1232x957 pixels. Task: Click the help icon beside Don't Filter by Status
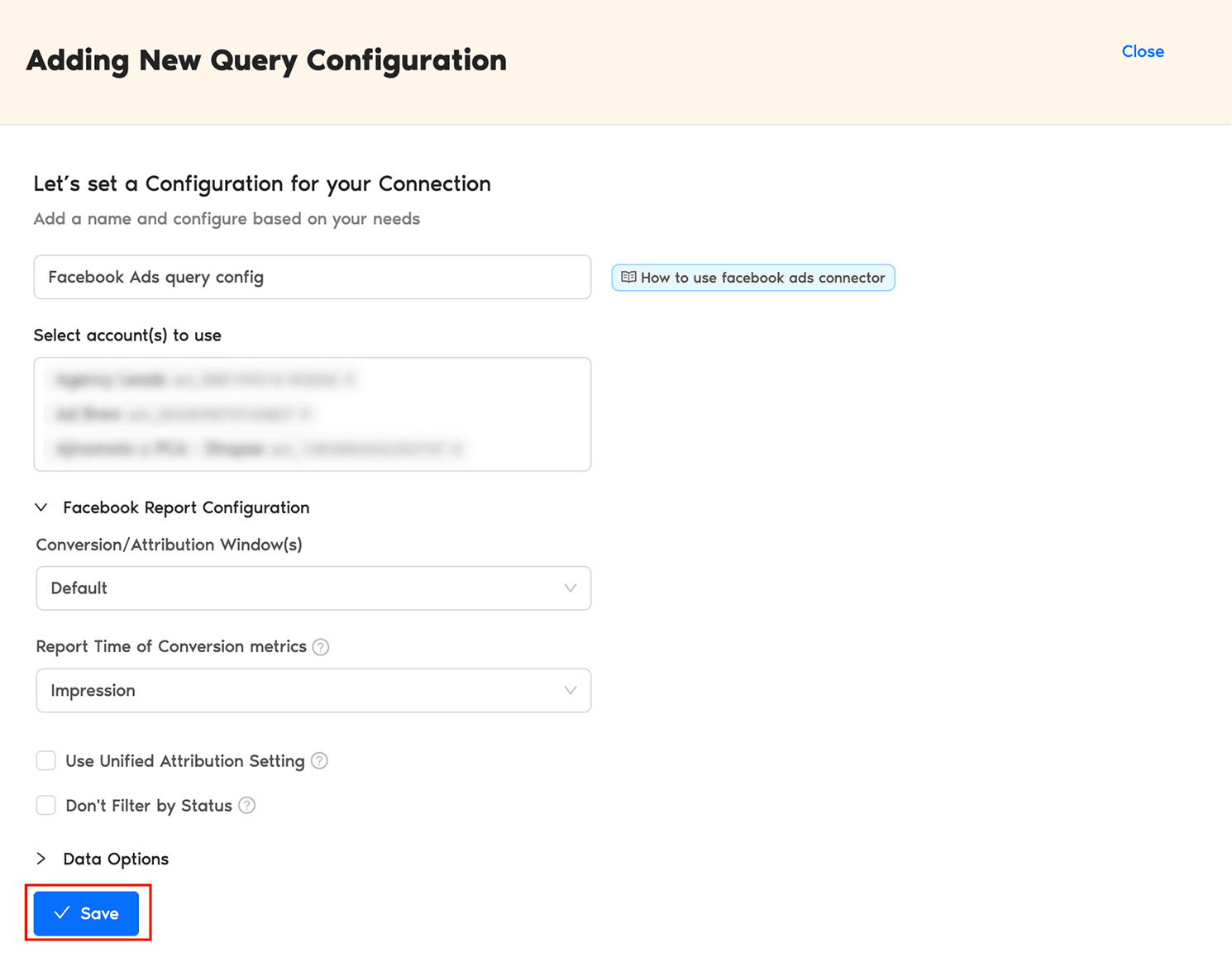point(246,805)
